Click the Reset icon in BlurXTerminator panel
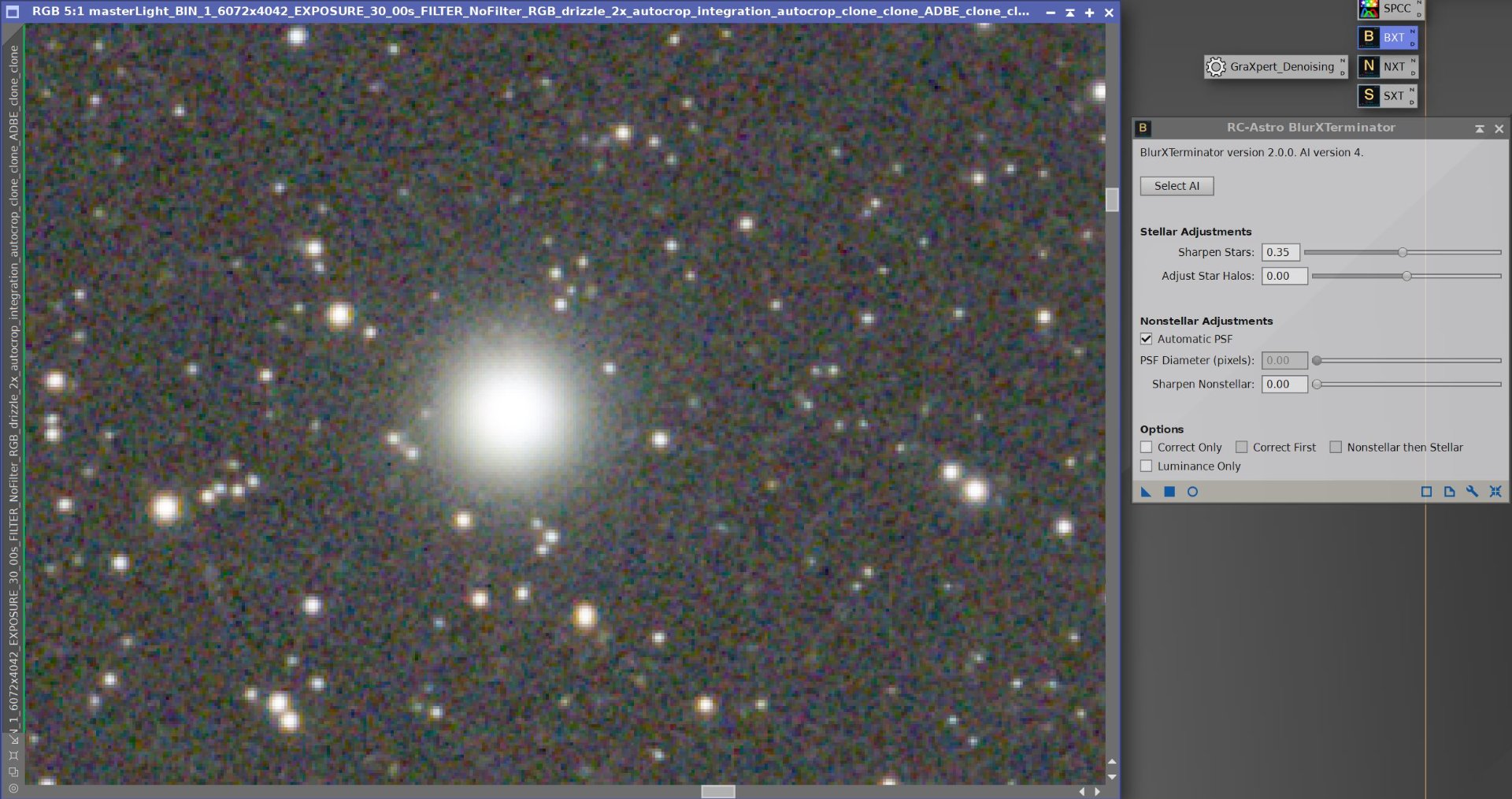This screenshot has height=799, width=1512. [1495, 492]
